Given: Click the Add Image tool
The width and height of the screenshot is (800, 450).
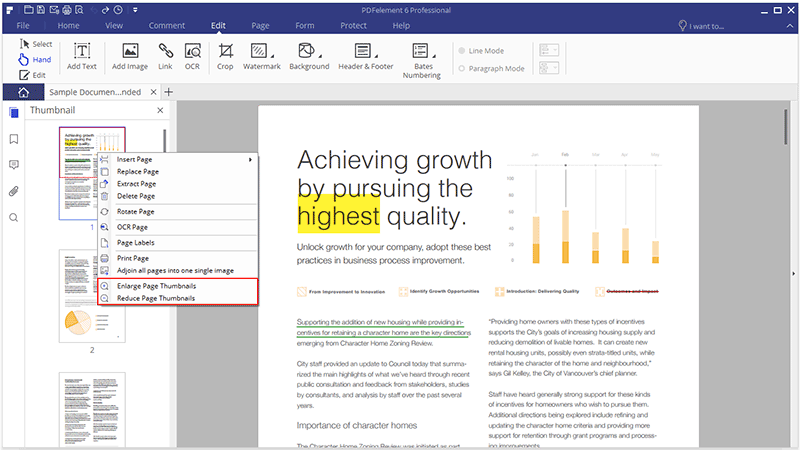Looking at the screenshot, I should click(x=130, y=57).
